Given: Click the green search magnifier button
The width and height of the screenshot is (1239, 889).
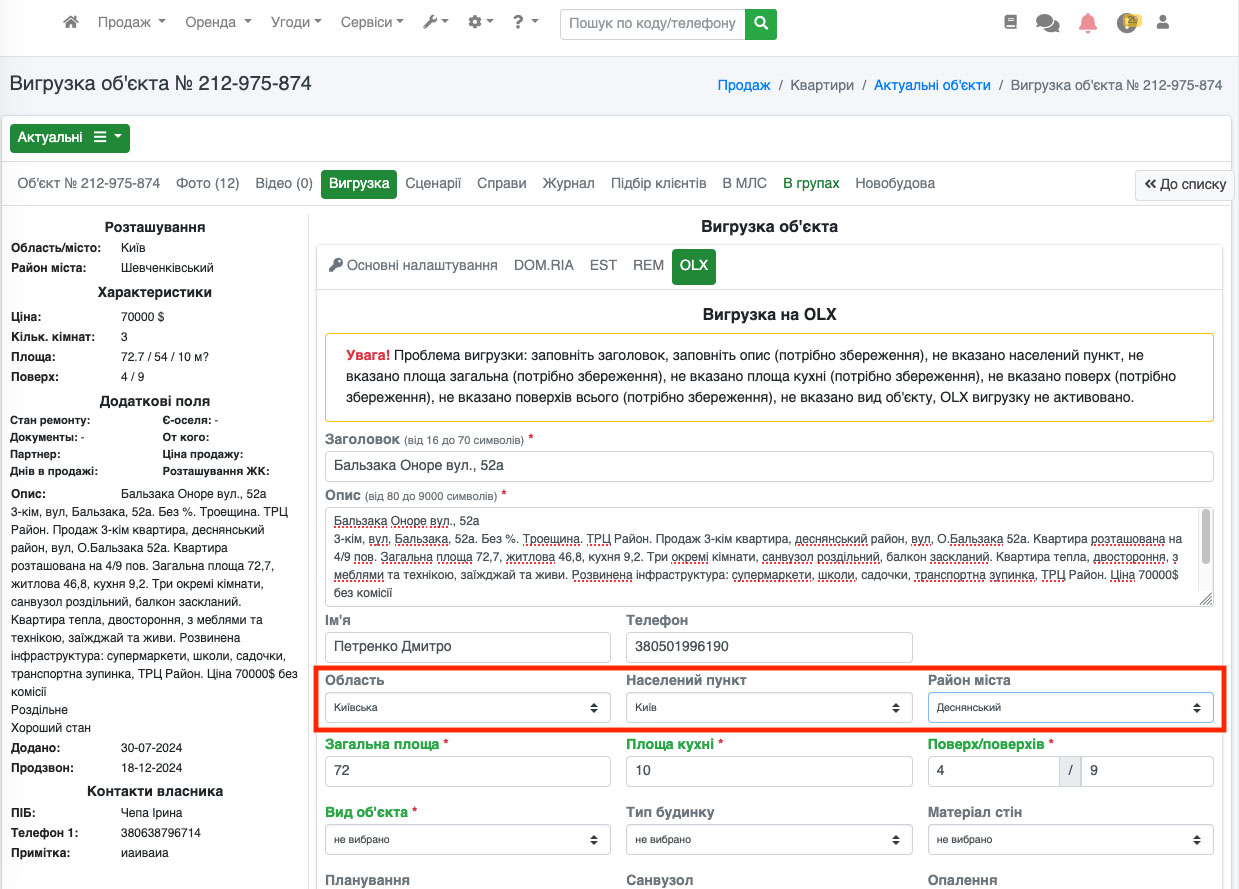Looking at the screenshot, I should click(761, 23).
